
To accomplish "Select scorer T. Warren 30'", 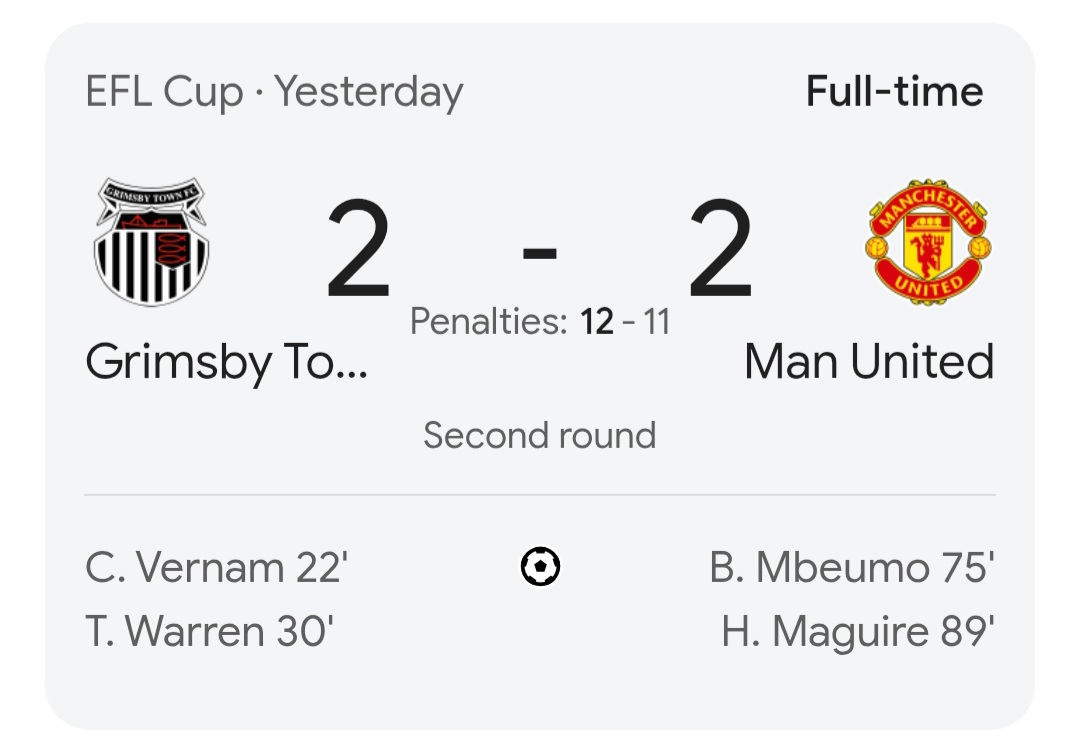I will [210, 631].
